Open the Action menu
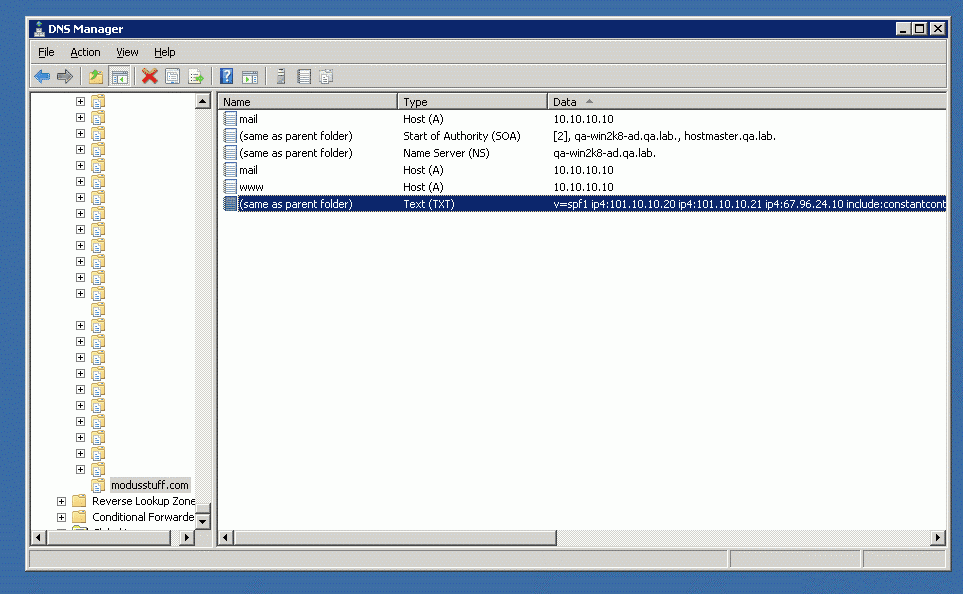The width and height of the screenshot is (963, 594). [x=85, y=52]
